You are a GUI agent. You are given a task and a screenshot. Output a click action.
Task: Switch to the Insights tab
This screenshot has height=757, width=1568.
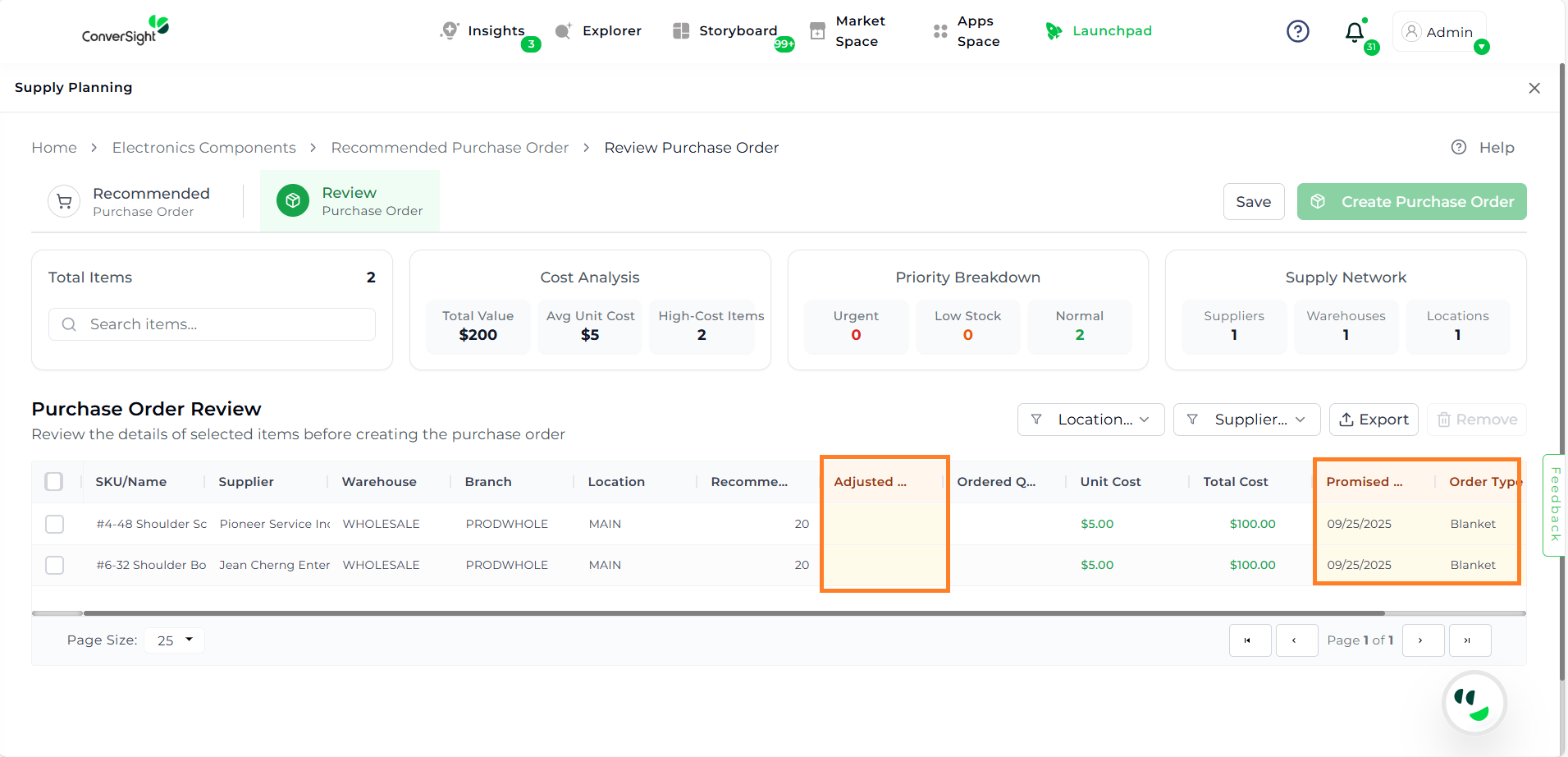click(x=495, y=31)
